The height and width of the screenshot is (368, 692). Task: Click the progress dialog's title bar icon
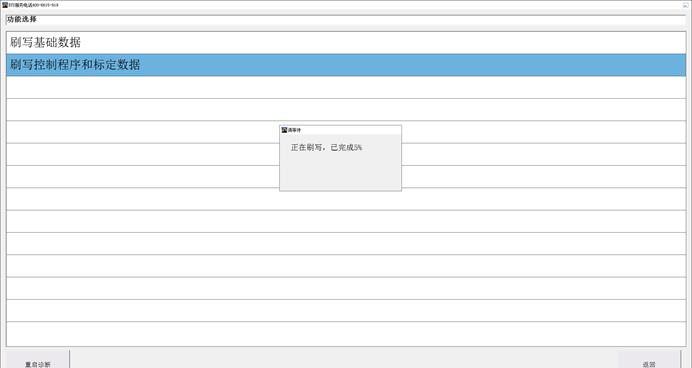click(x=284, y=130)
